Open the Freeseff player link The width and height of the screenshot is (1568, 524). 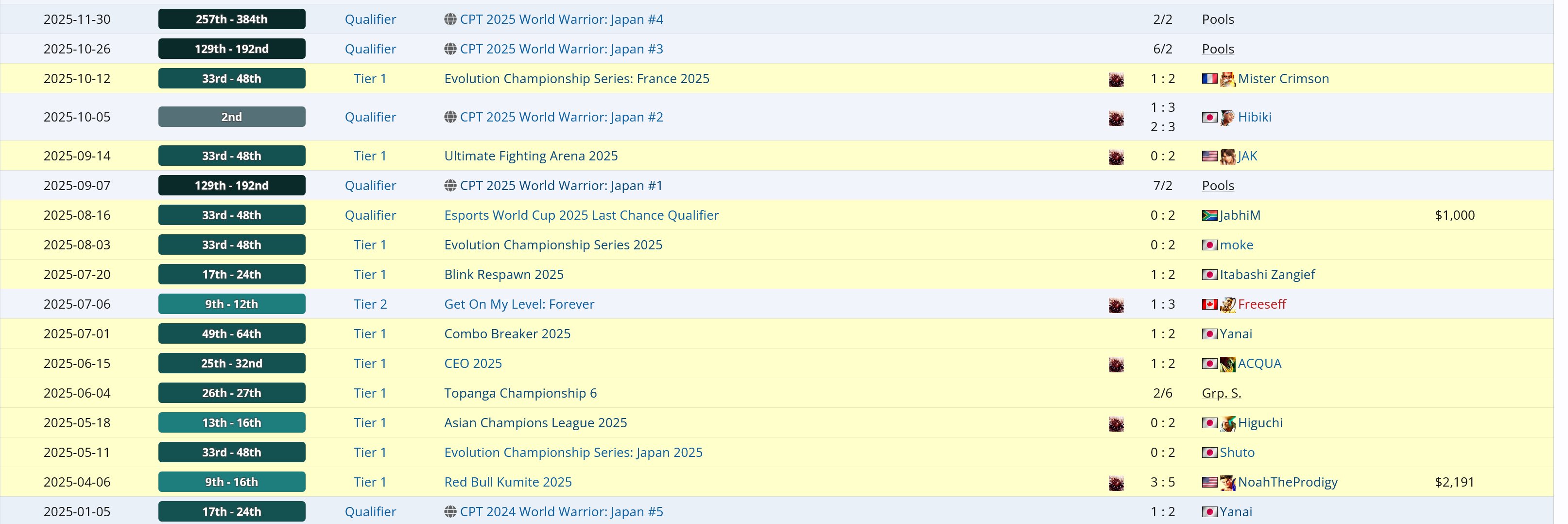click(1262, 304)
